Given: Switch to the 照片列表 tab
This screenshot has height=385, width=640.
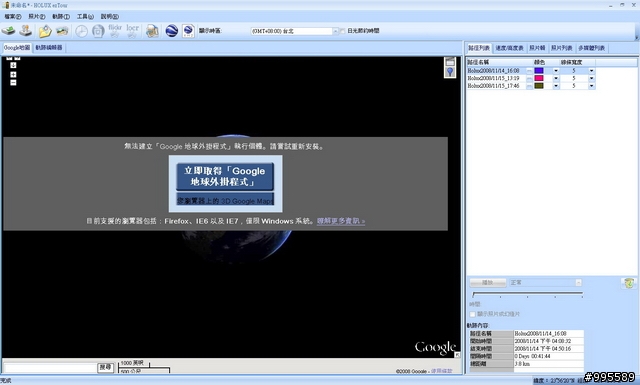Looking at the screenshot, I should point(562,48).
